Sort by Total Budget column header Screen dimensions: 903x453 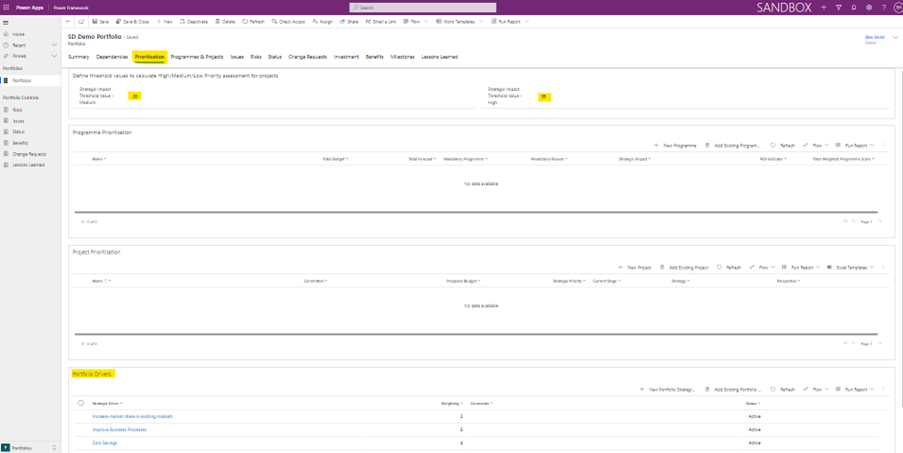click(335, 158)
